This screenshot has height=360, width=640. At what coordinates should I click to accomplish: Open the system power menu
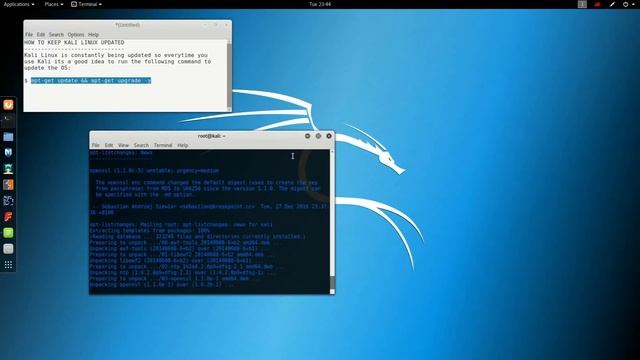pos(628,4)
